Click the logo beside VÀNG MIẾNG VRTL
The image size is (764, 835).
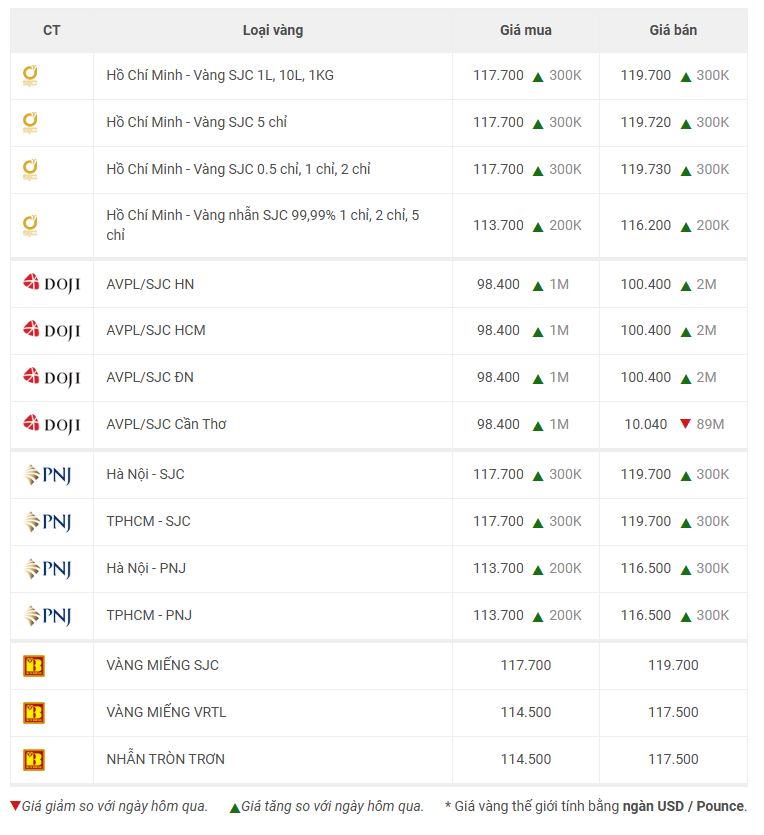pos(34,713)
